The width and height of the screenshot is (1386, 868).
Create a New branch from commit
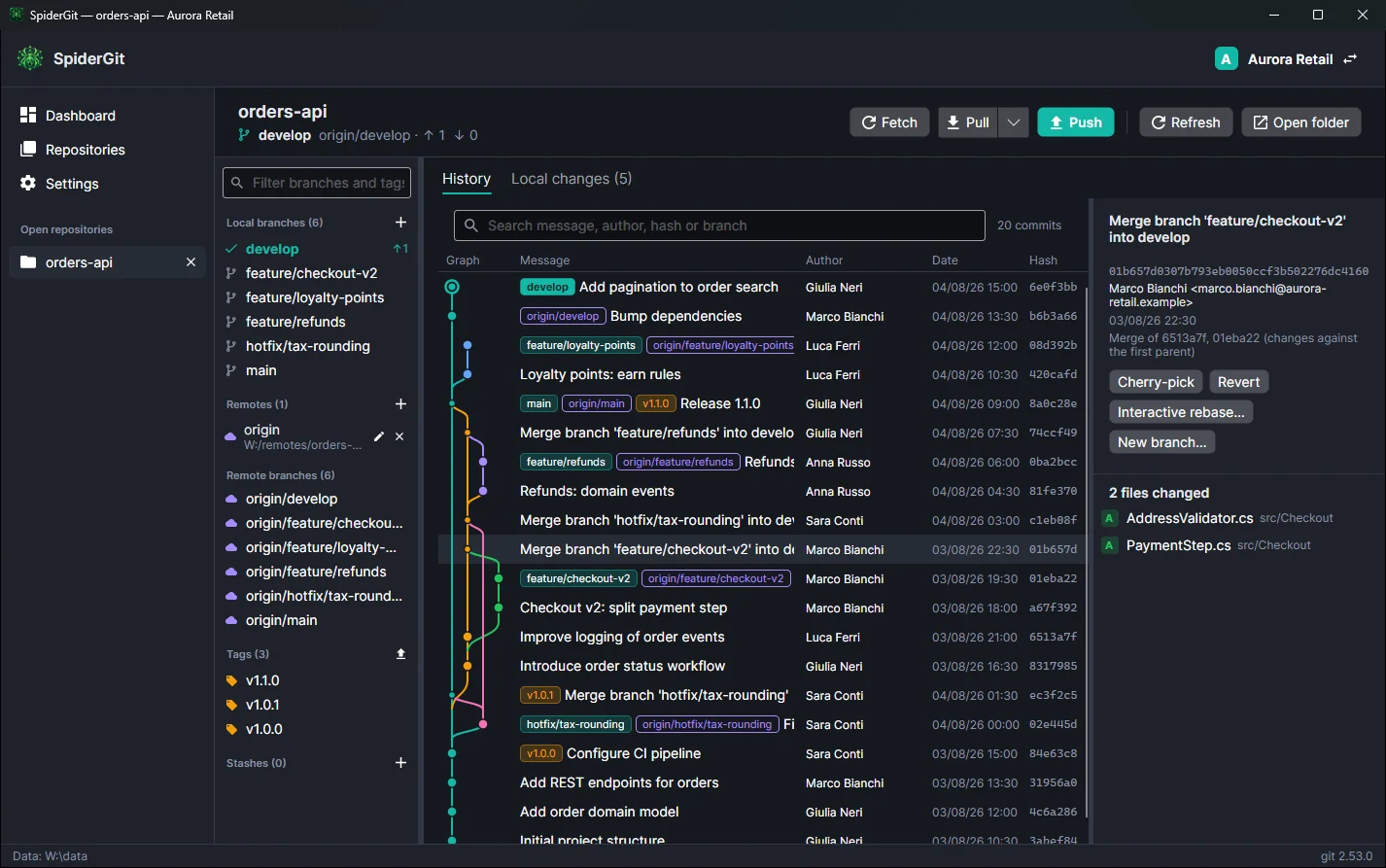coord(1161,442)
